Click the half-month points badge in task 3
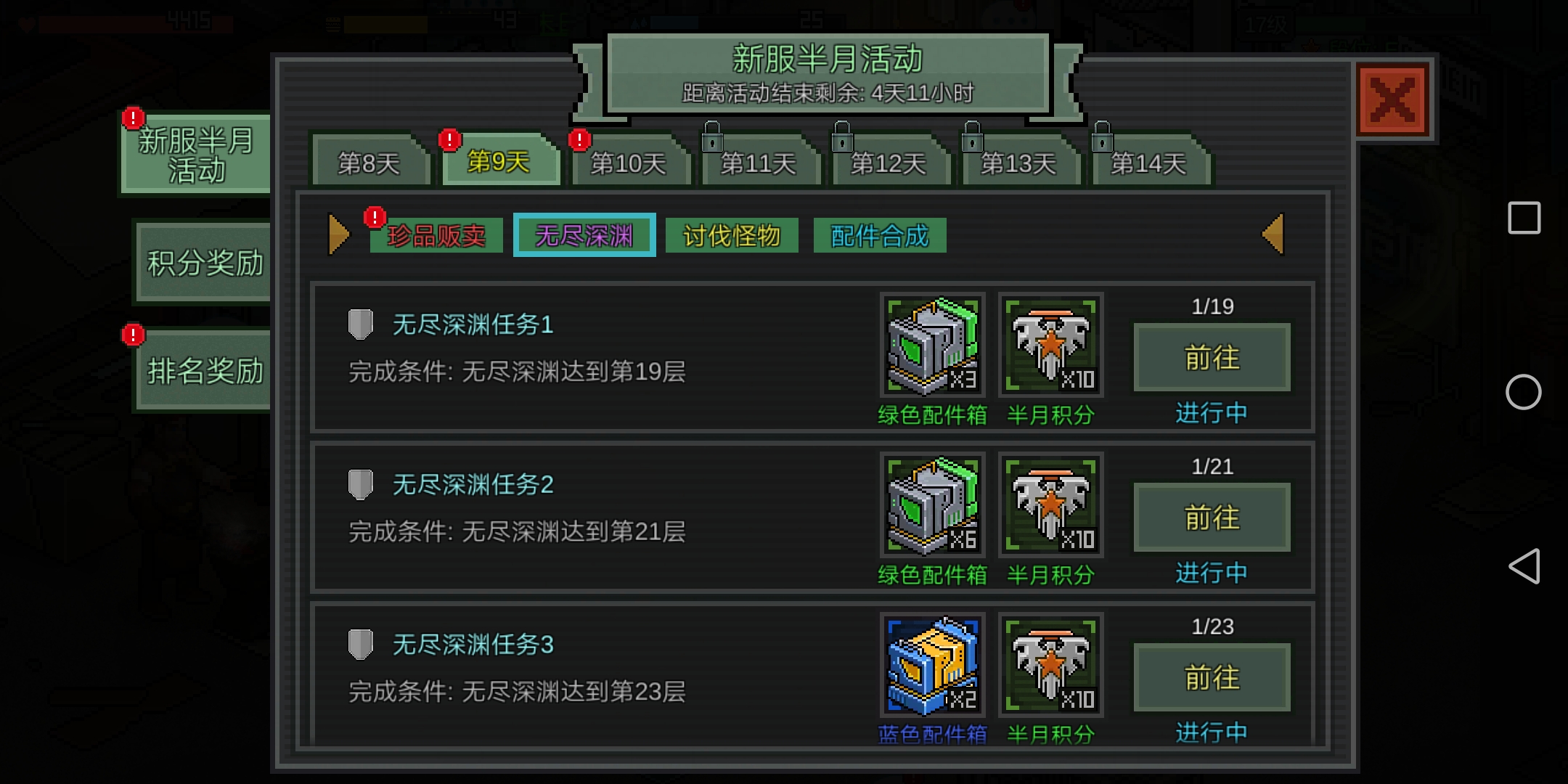This screenshot has height=784, width=1568. 1051,665
